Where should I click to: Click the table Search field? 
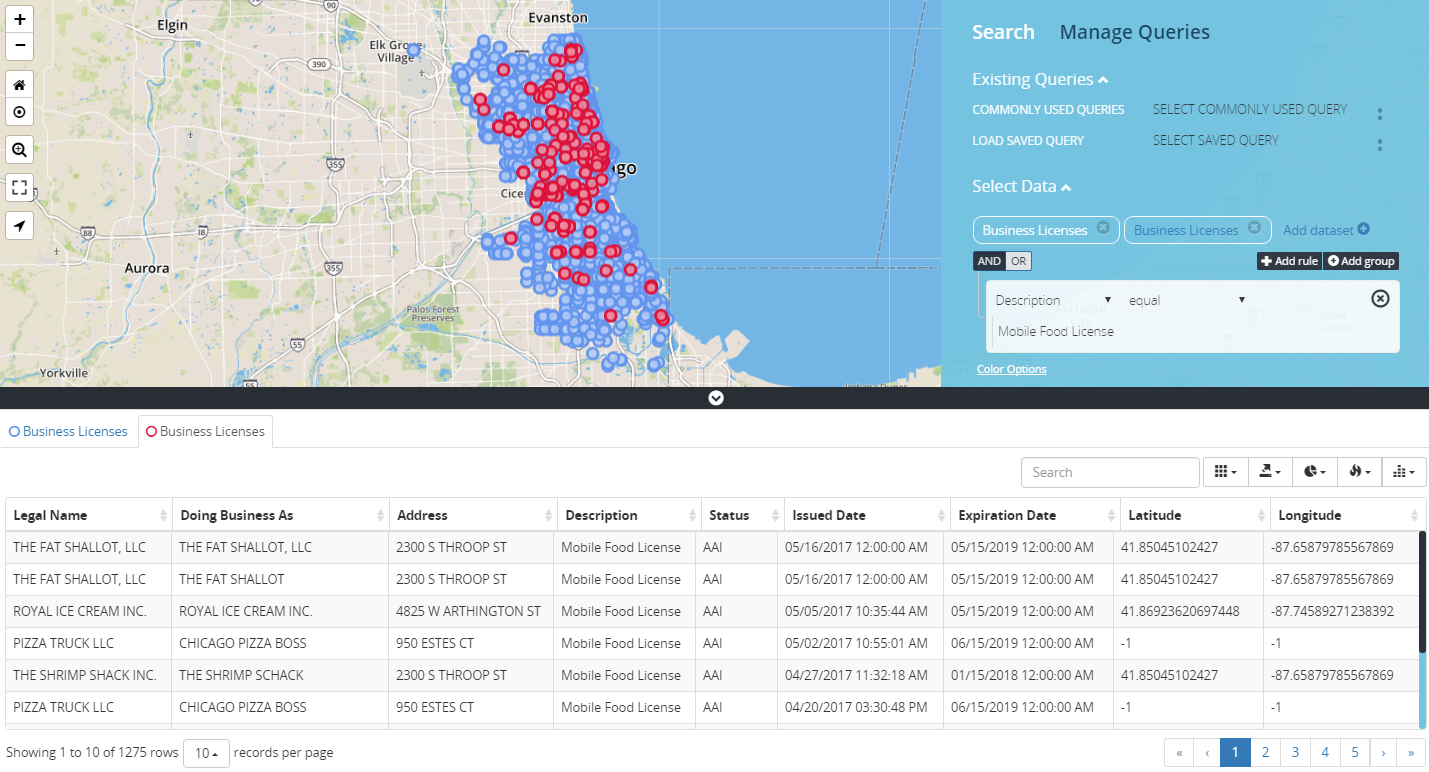(x=1109, y=472)
